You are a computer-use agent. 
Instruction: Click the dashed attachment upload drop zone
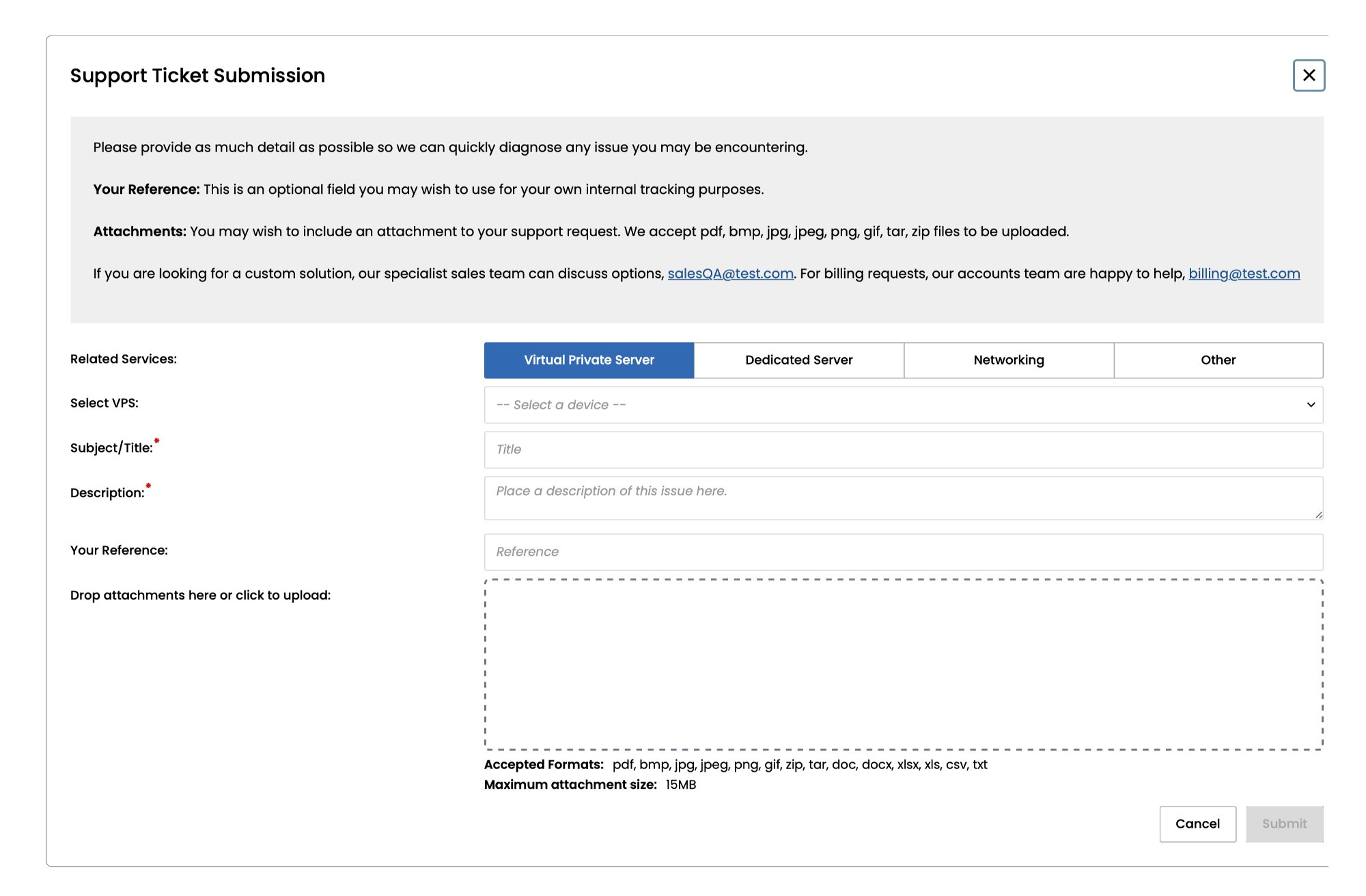[903, 664]
